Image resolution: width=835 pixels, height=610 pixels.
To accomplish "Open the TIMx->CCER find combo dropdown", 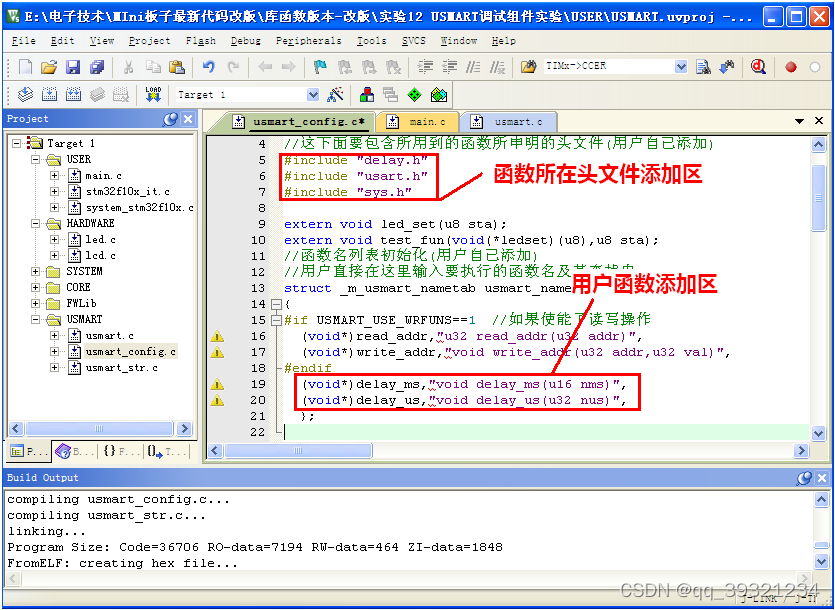I will tap(681, 67).
